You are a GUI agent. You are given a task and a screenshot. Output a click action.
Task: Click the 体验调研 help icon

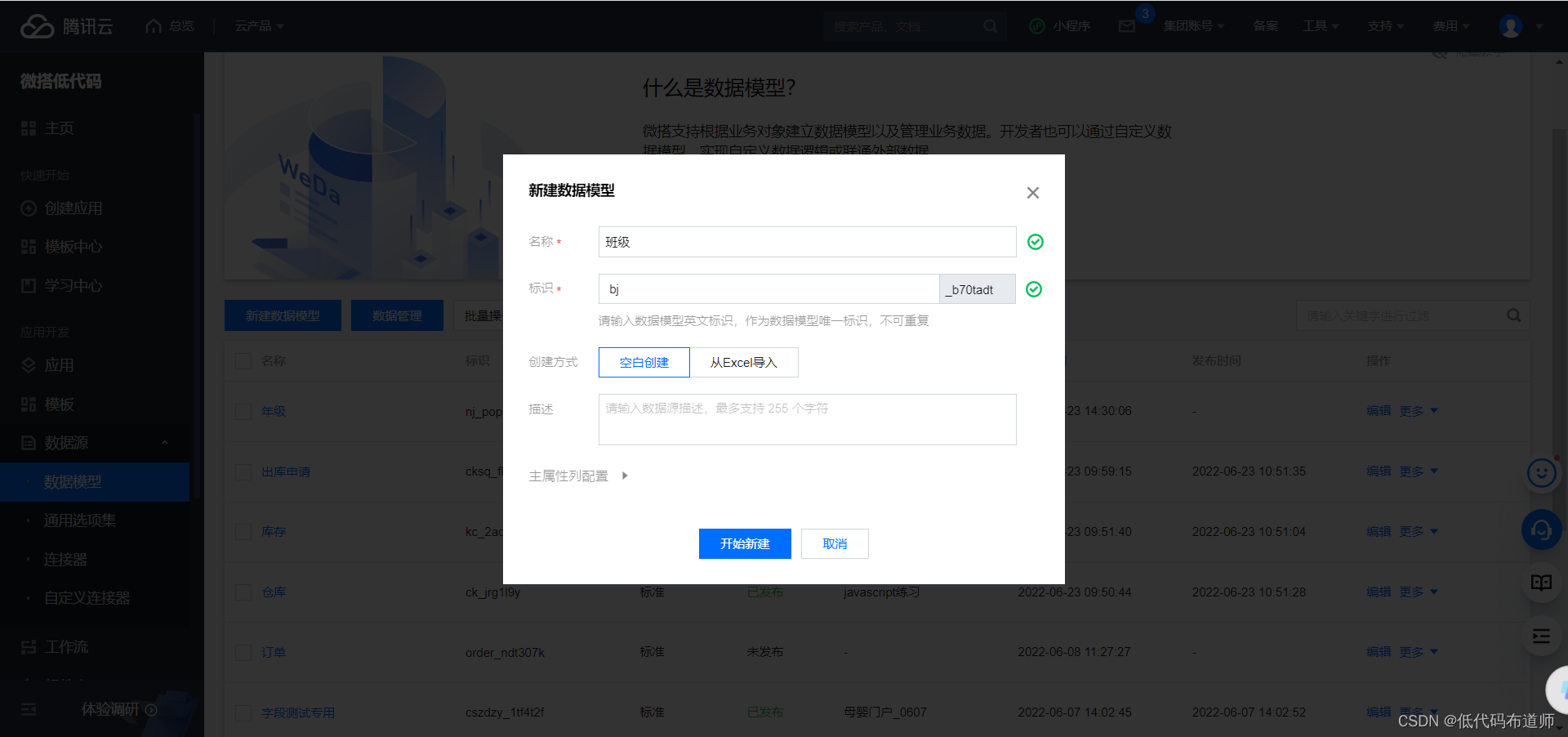click(x=151, y=710)
